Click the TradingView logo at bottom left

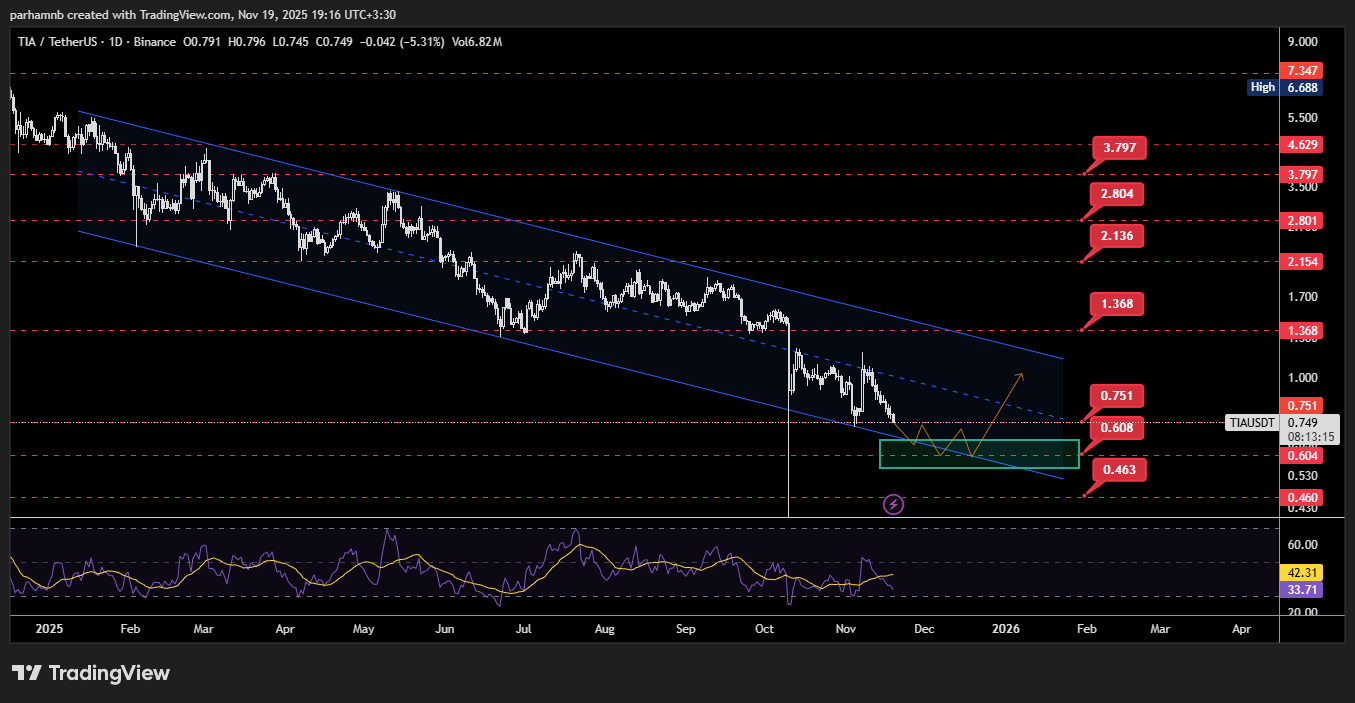pos(91,673)
